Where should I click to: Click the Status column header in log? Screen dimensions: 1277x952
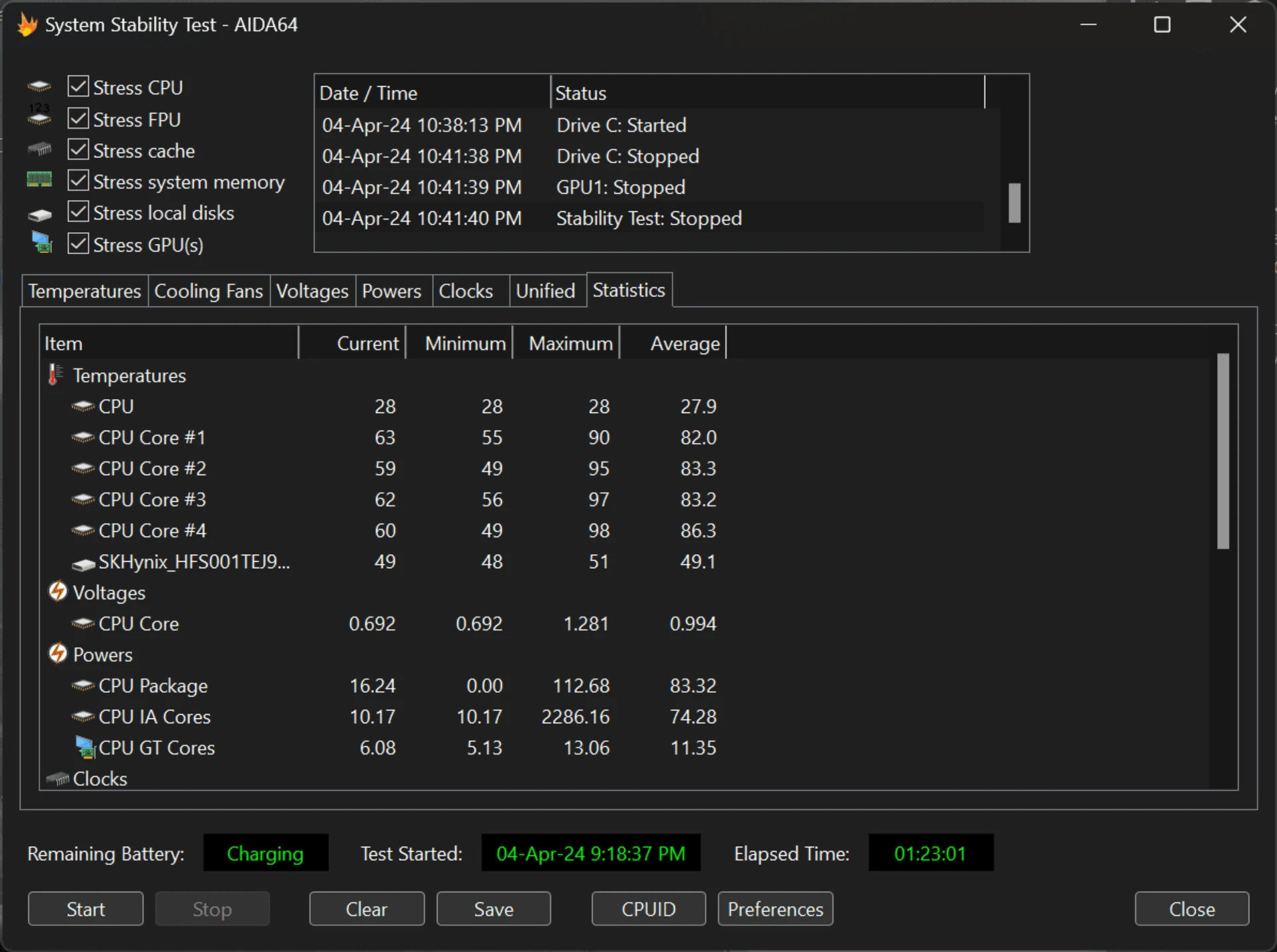(x=768, y=92)
